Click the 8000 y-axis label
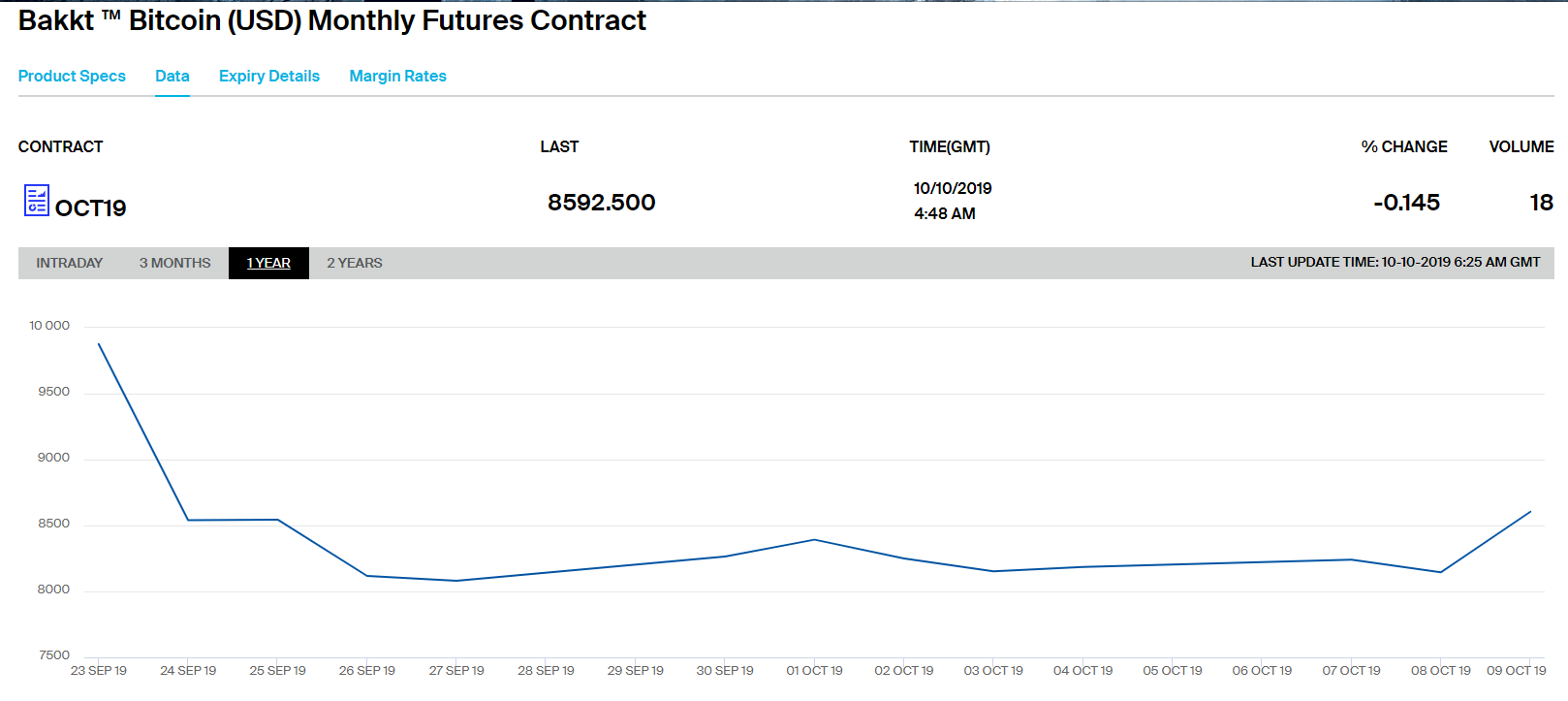This screenshot has width=1568, height=701. click(54, 589)
